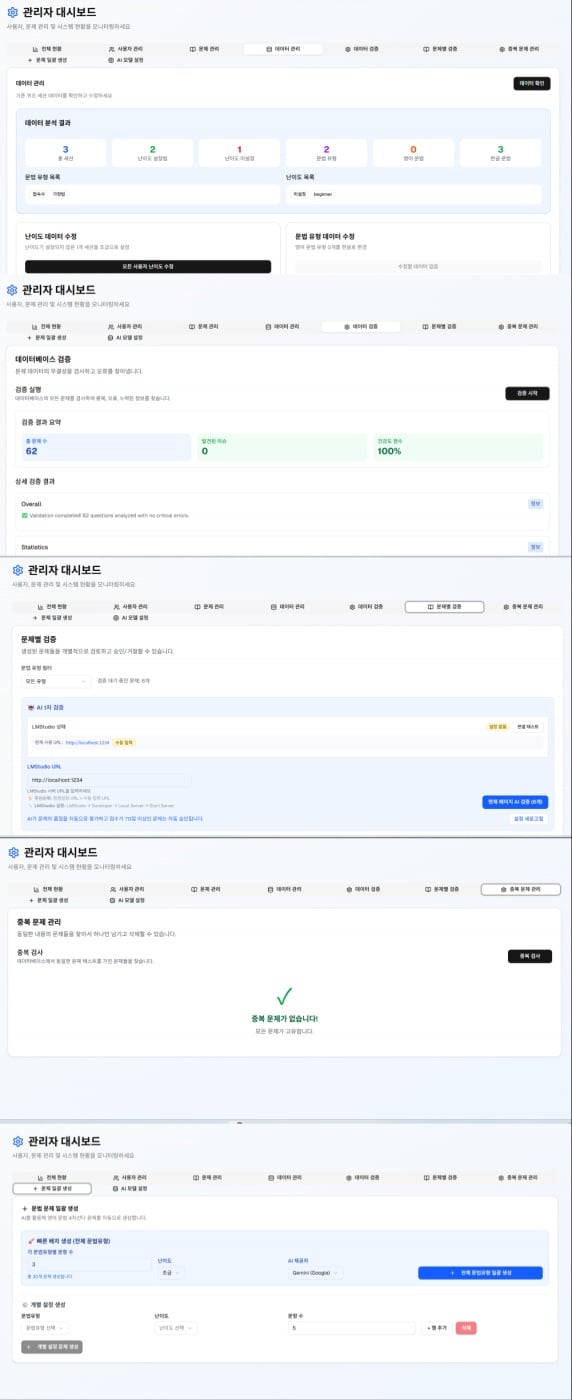Click the black 데이터 확인 button
Viewport: 572px width, 1400px height.
531,83
